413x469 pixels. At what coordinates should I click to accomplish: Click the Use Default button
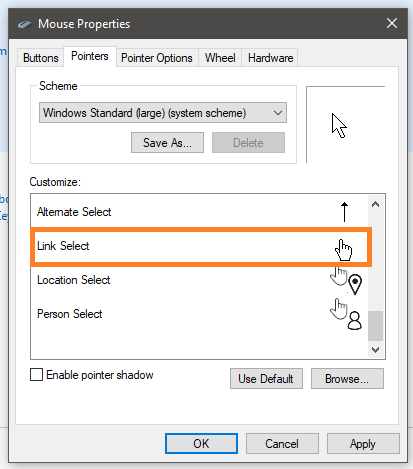coord(266,379)
